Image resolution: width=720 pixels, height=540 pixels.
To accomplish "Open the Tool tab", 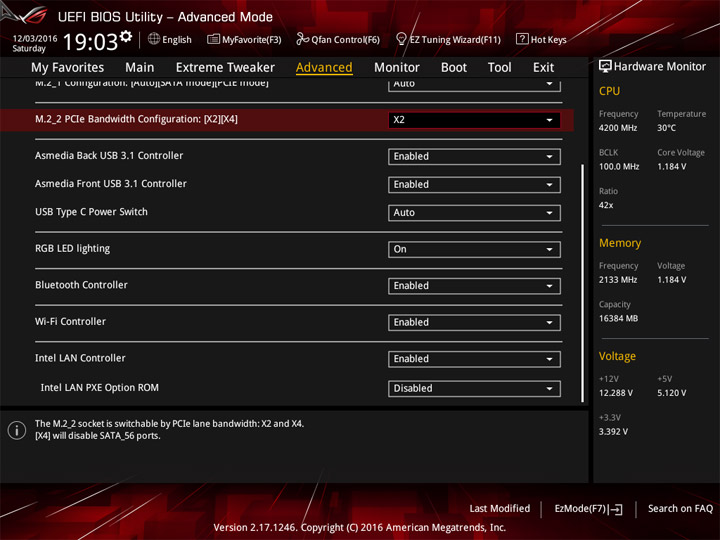I will 500,68.
